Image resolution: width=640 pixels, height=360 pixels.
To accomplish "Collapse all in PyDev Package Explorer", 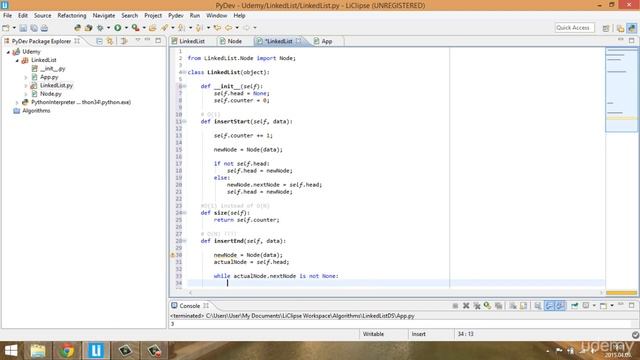I will (x=99, y=41).
